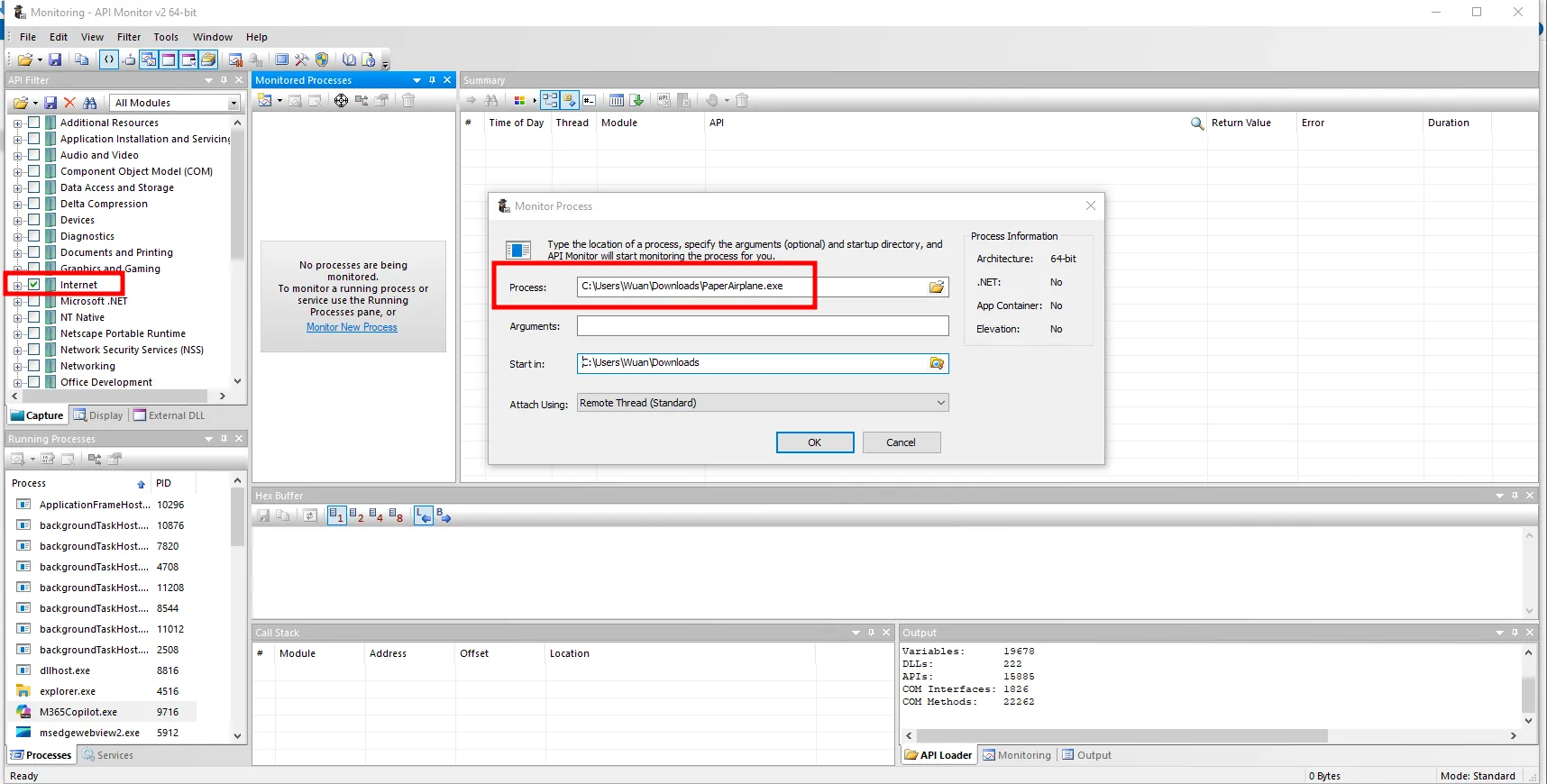Switch to the Display tab
Viewport: 1547px width, 784px height.
[98, 415]
